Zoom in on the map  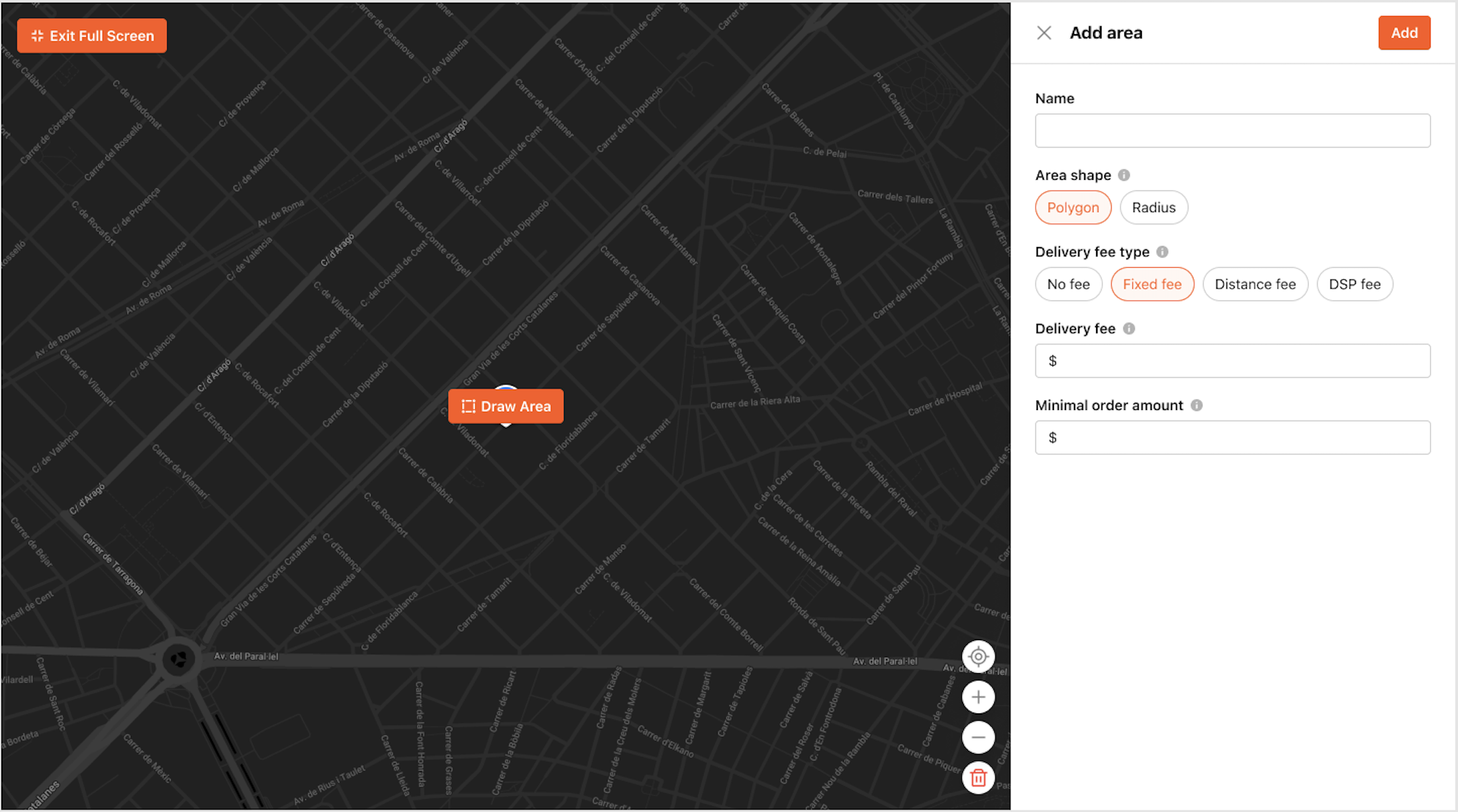[978, 697]
